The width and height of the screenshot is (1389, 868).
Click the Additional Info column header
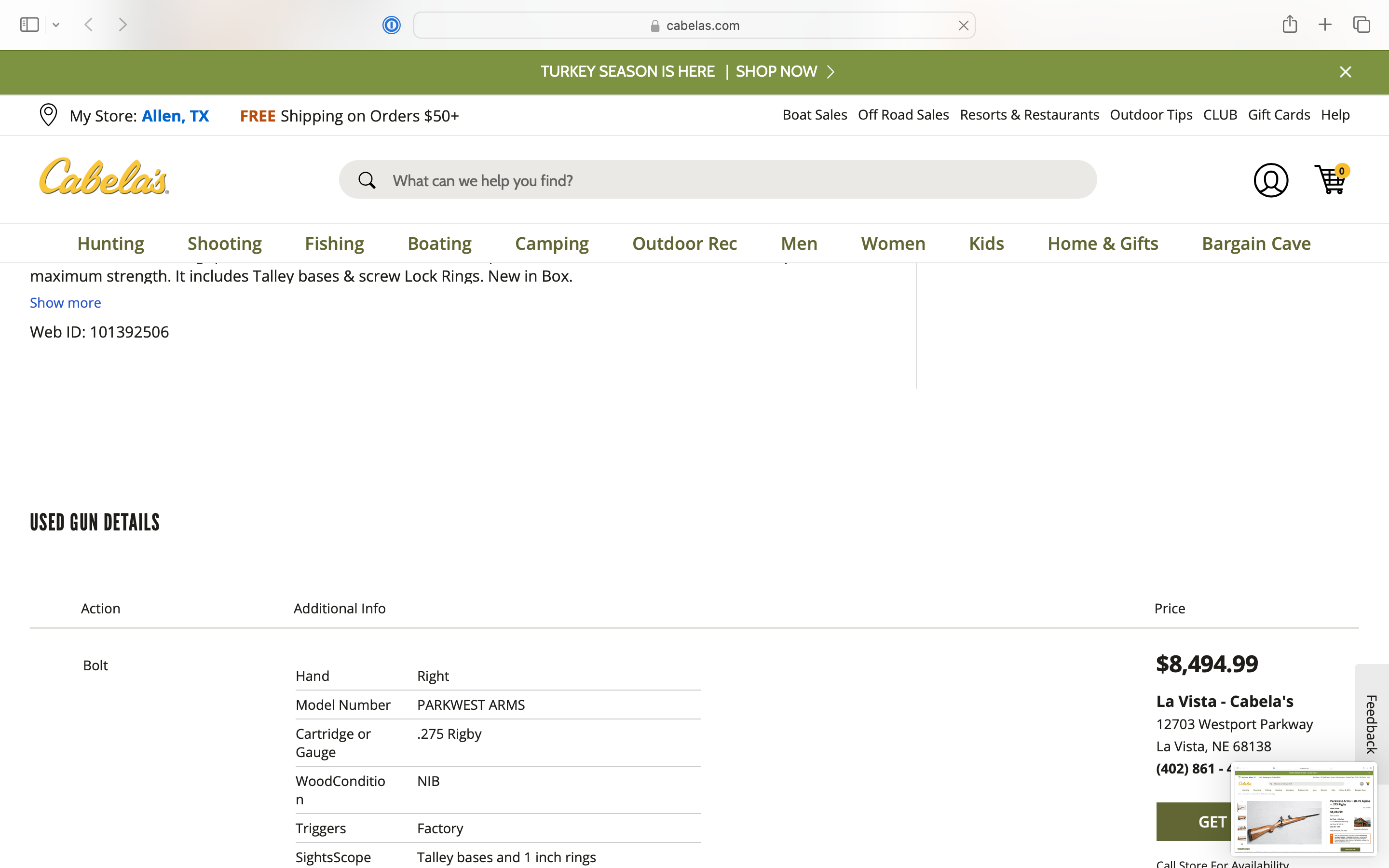339,609
